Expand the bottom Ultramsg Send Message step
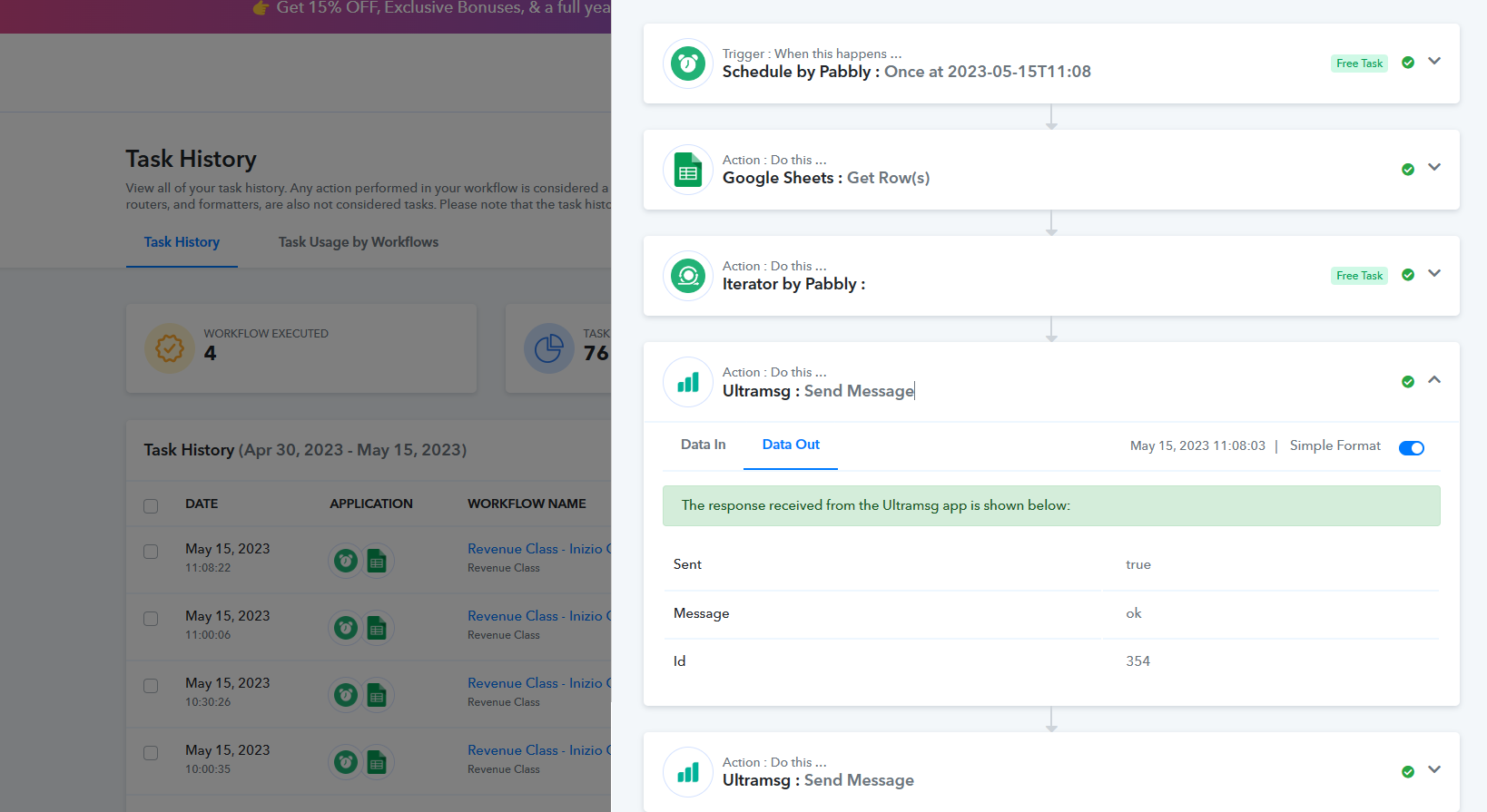 pyautogui.click(x=1434, y=770)
